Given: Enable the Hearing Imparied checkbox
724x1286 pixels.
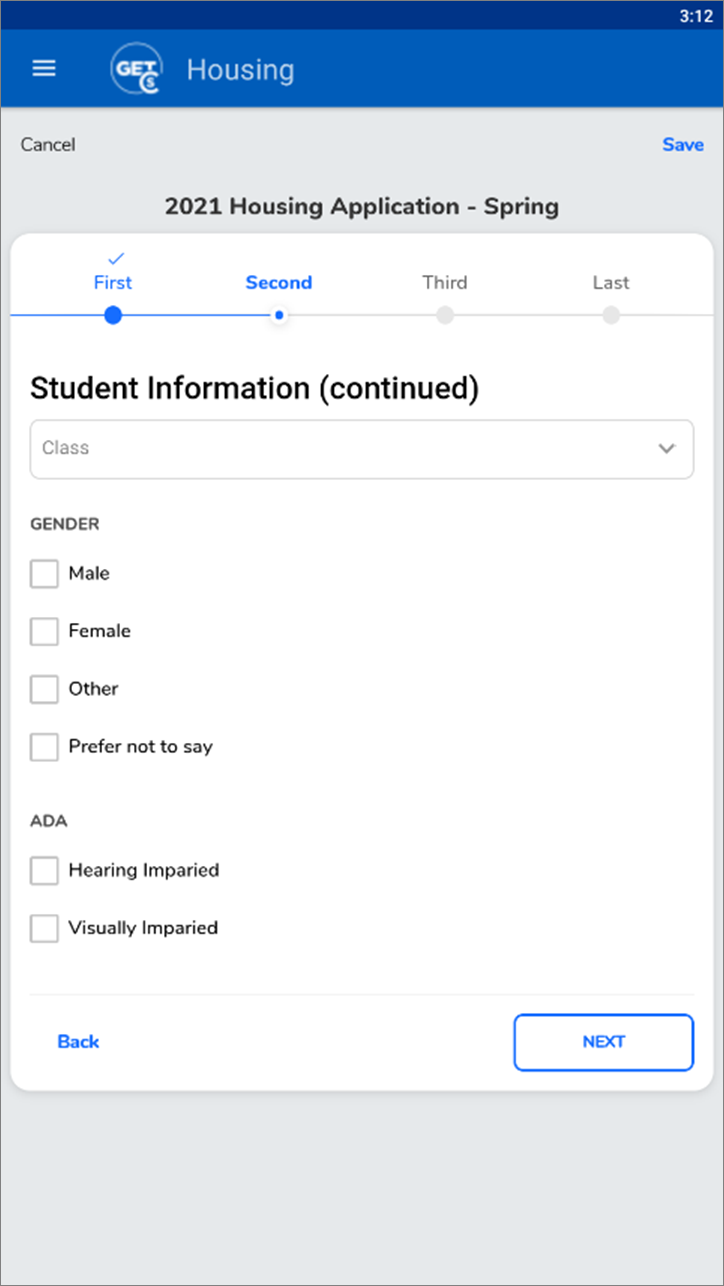Looking at the screenshot, I should [44, 871].
